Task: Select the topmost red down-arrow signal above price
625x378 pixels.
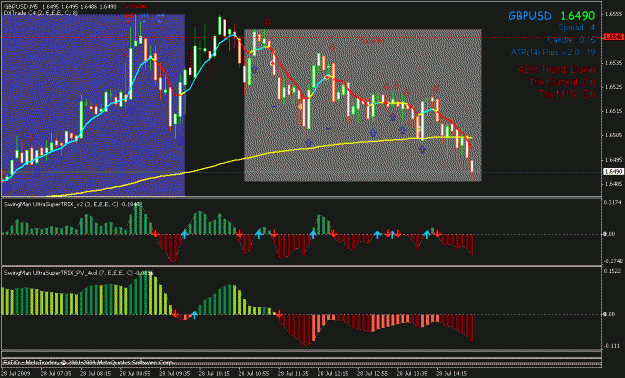Action: click(x=268, y=23)
